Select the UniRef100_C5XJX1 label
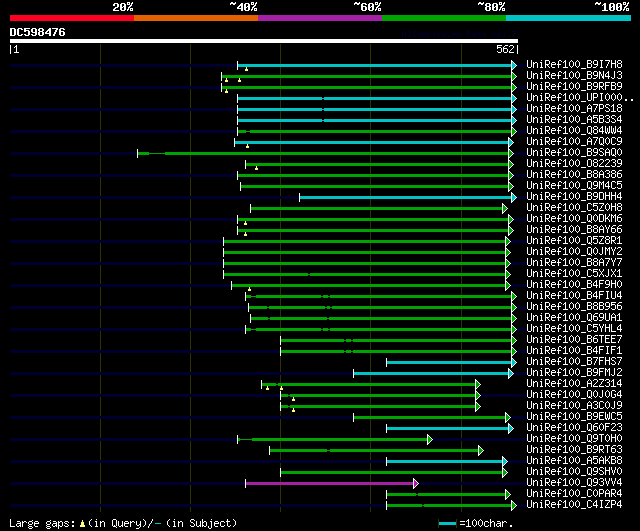Viewport: 640px width, 531px height. [574, 273]
